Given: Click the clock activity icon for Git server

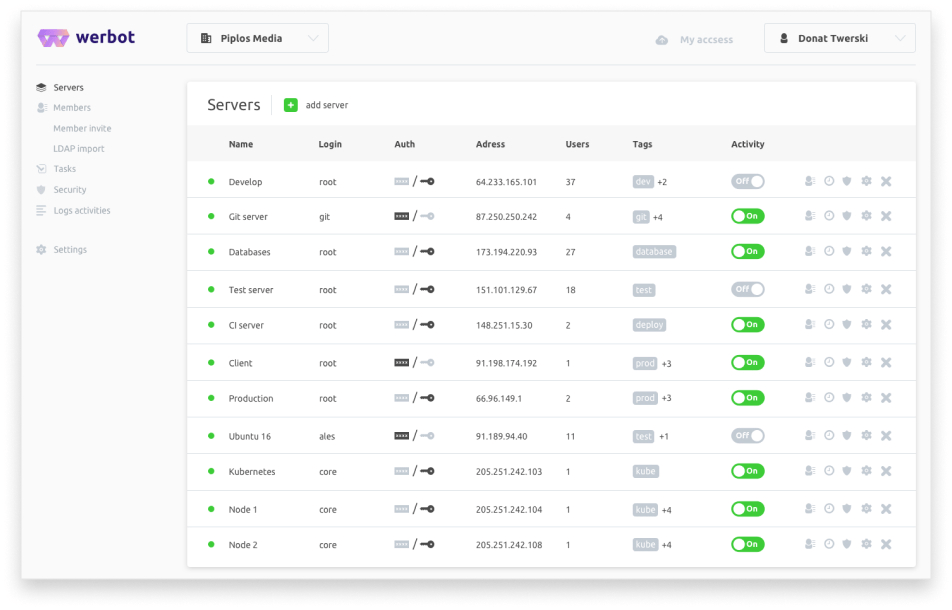Looking at the screenshot, I should tap(829, 215).
